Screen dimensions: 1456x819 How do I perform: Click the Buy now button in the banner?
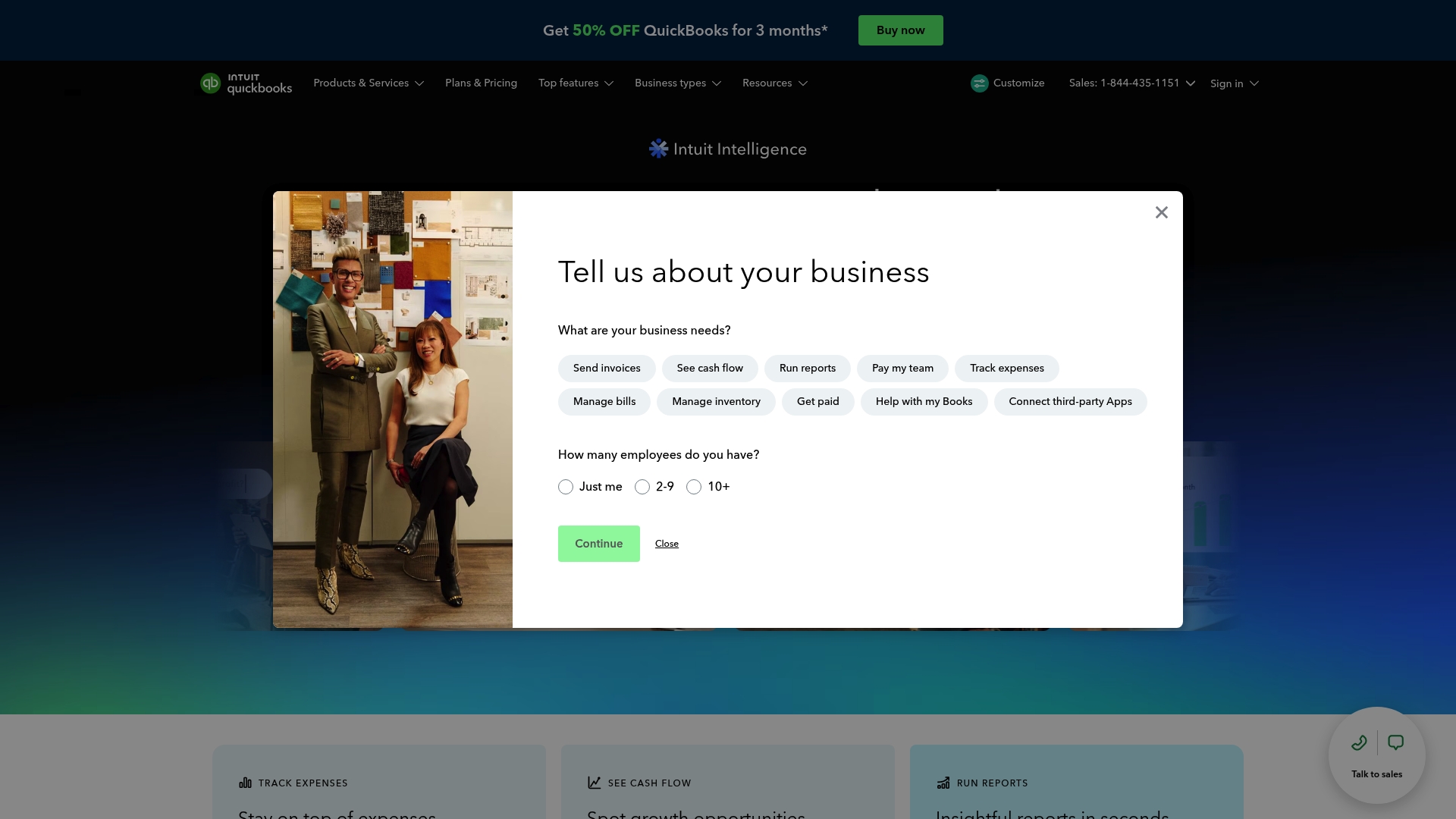[900, 30]
